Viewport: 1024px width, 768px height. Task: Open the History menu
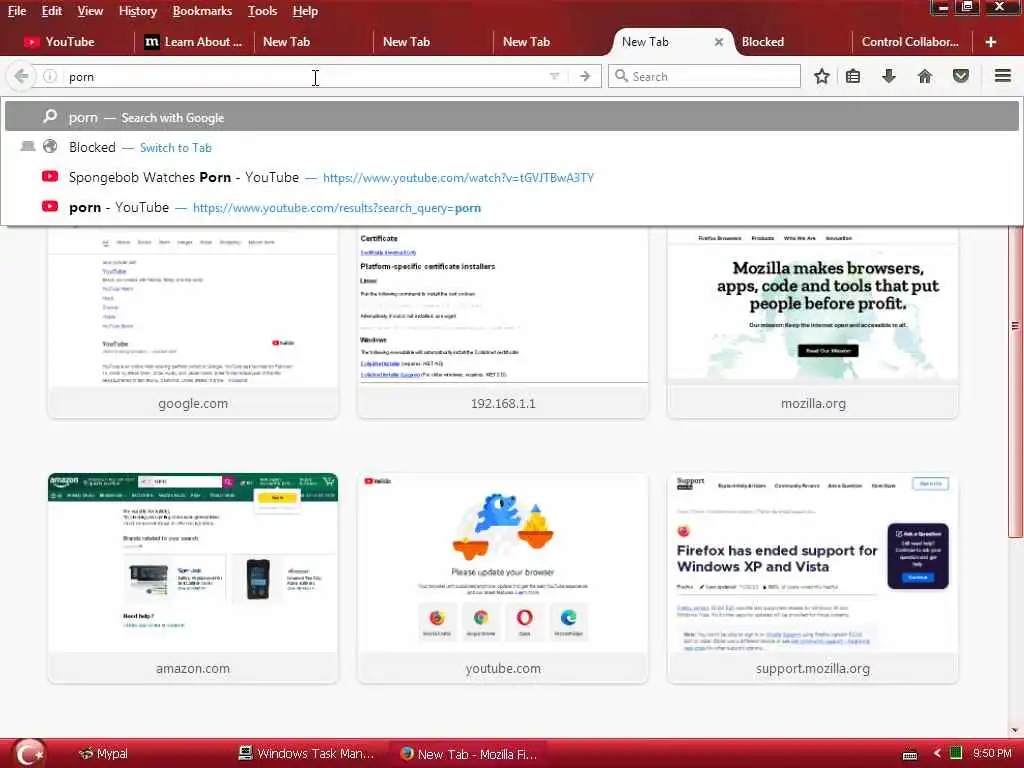point(138,11)
